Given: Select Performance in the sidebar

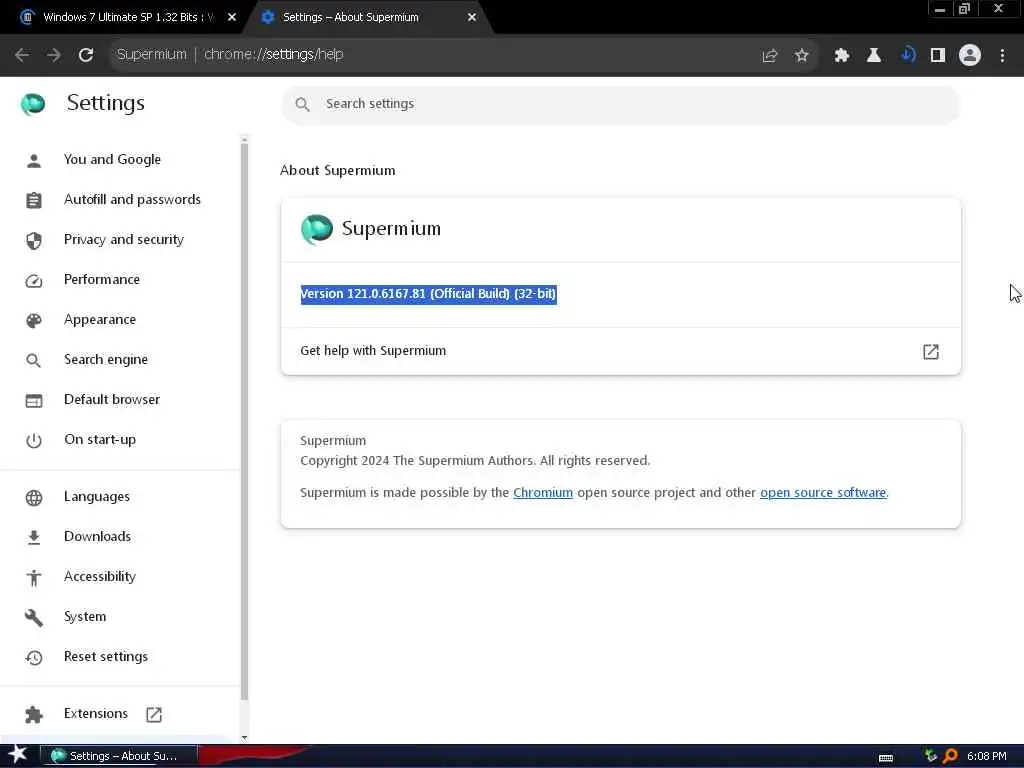Looking at the screenshot, I should click(102, 280).
